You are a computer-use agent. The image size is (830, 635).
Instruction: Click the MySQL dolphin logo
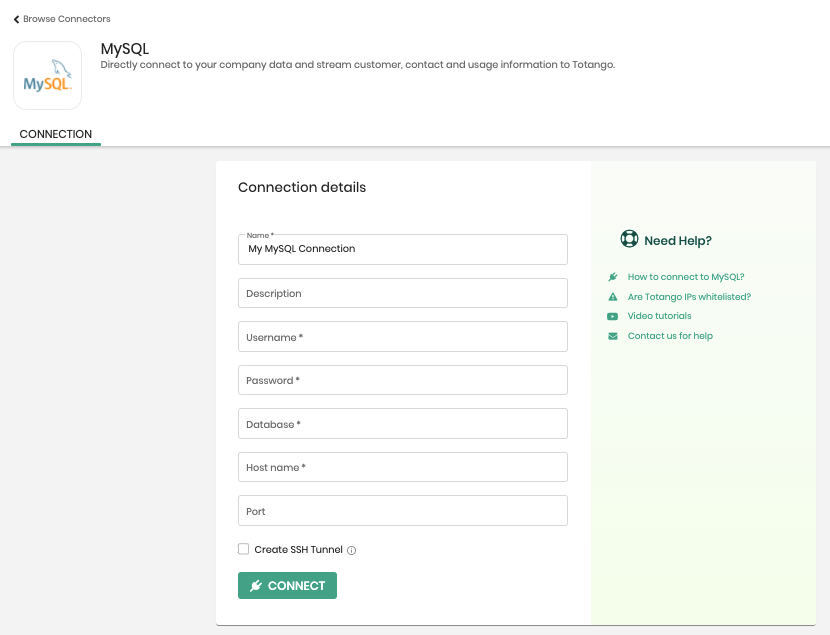(x=48, y=76)
